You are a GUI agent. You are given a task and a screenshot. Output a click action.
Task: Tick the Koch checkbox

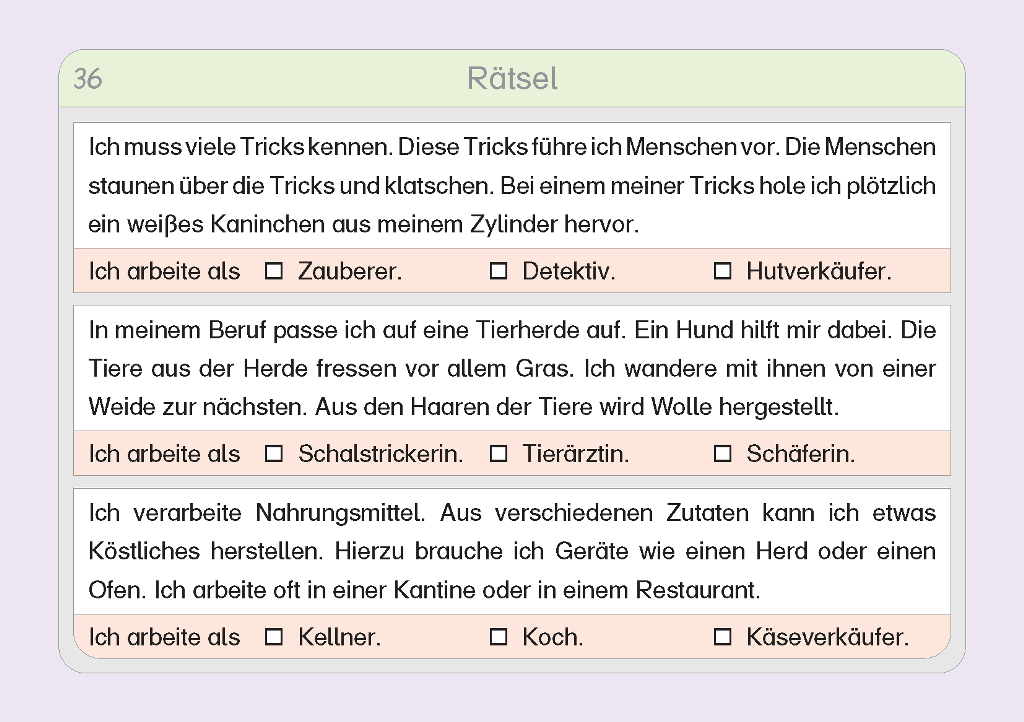point(498,637)
